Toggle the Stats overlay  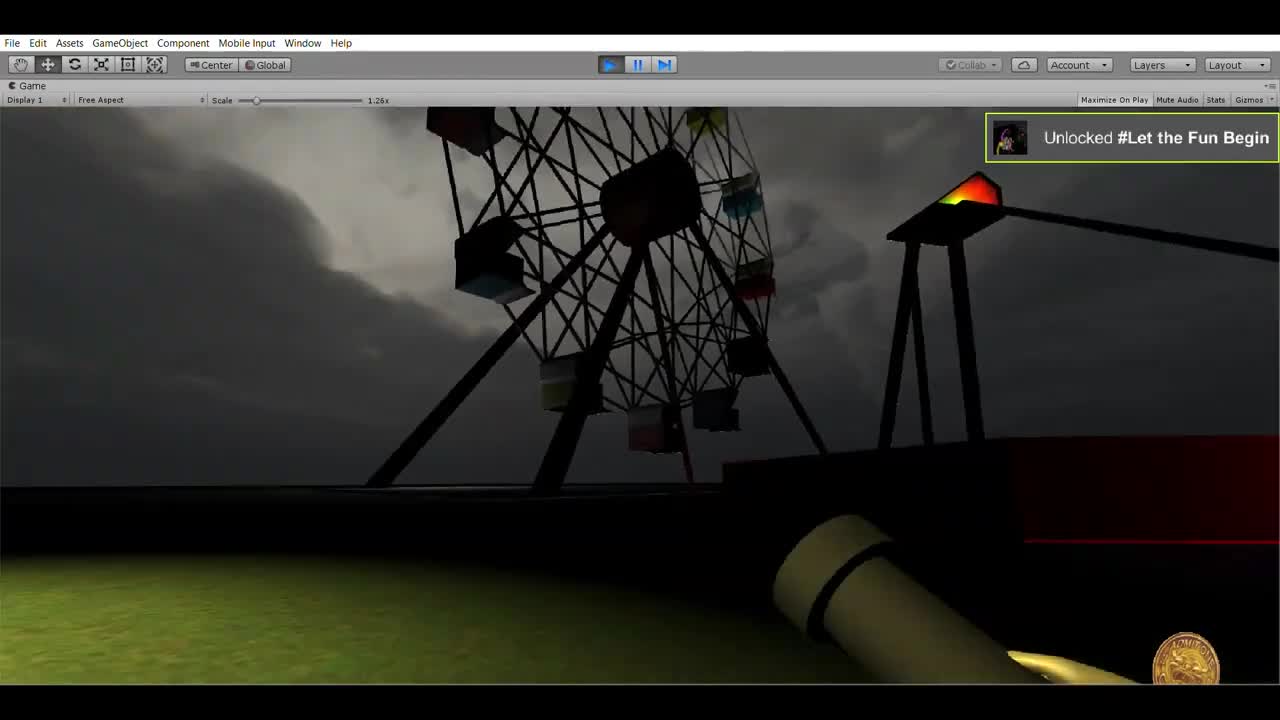click(1215, 100)
